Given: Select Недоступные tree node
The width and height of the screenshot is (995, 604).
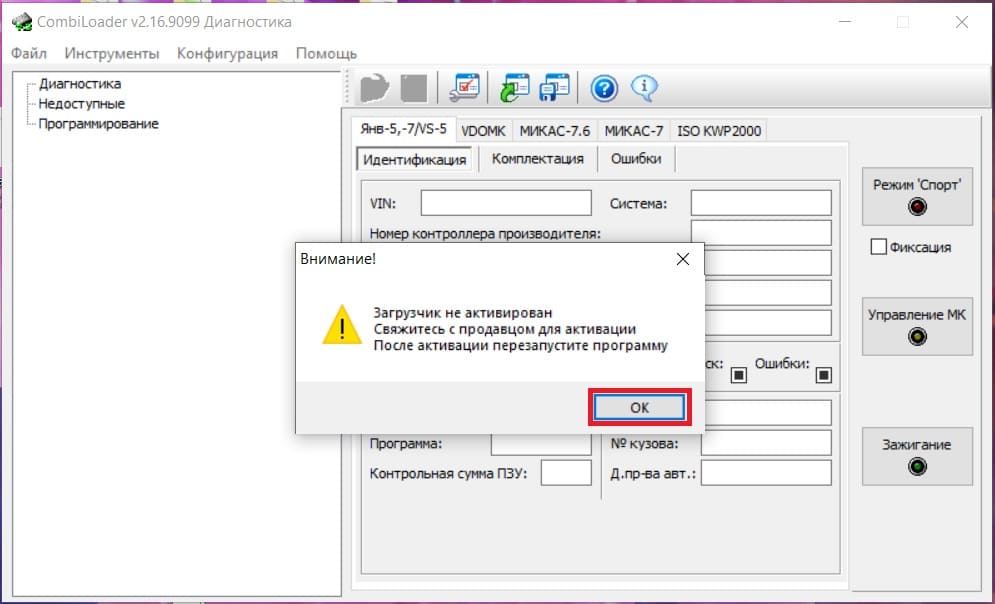Looking at the screenshot, I should [81, 104].
